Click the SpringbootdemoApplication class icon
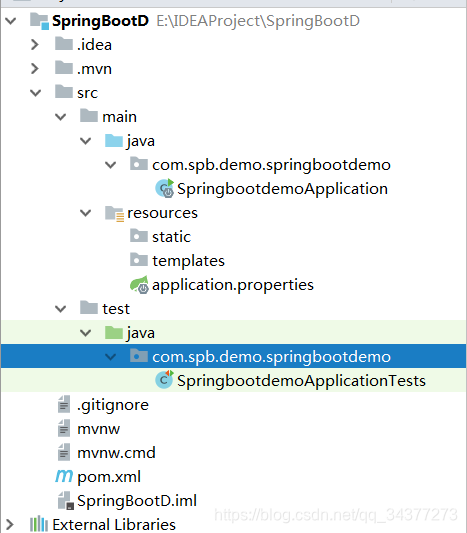The width and height of the screenshot is (467, 533). 165,188
